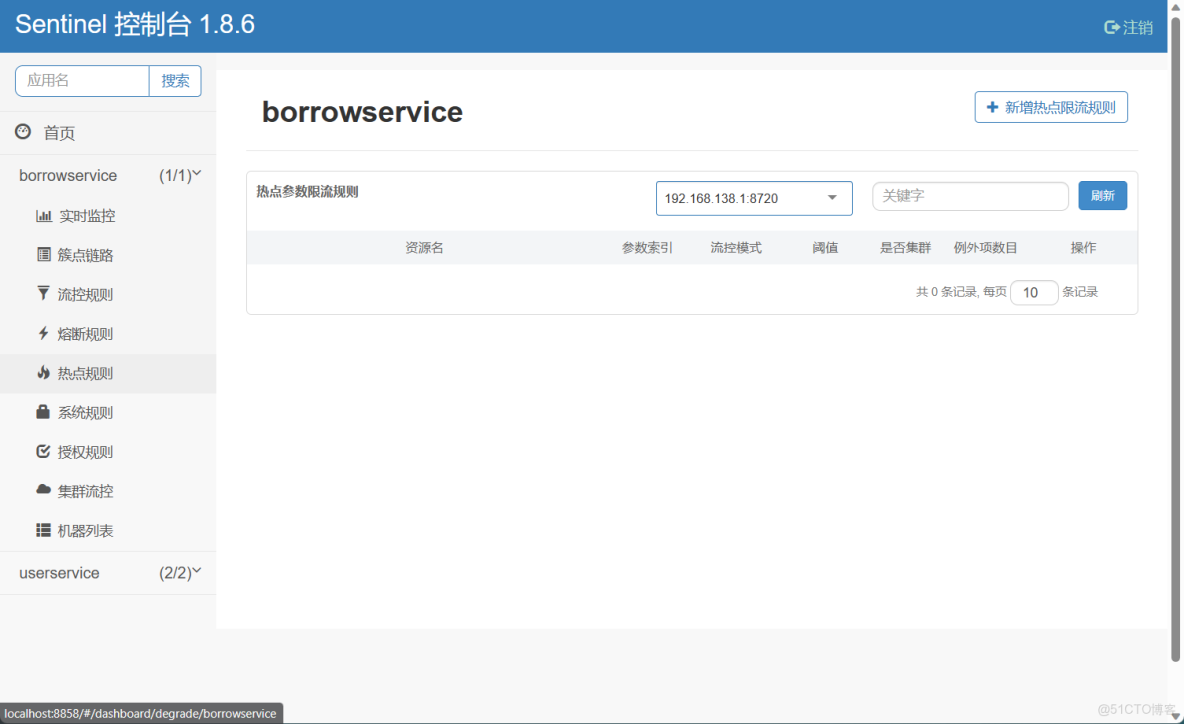Select the 热点规则 flame icon

pos(44,372)
